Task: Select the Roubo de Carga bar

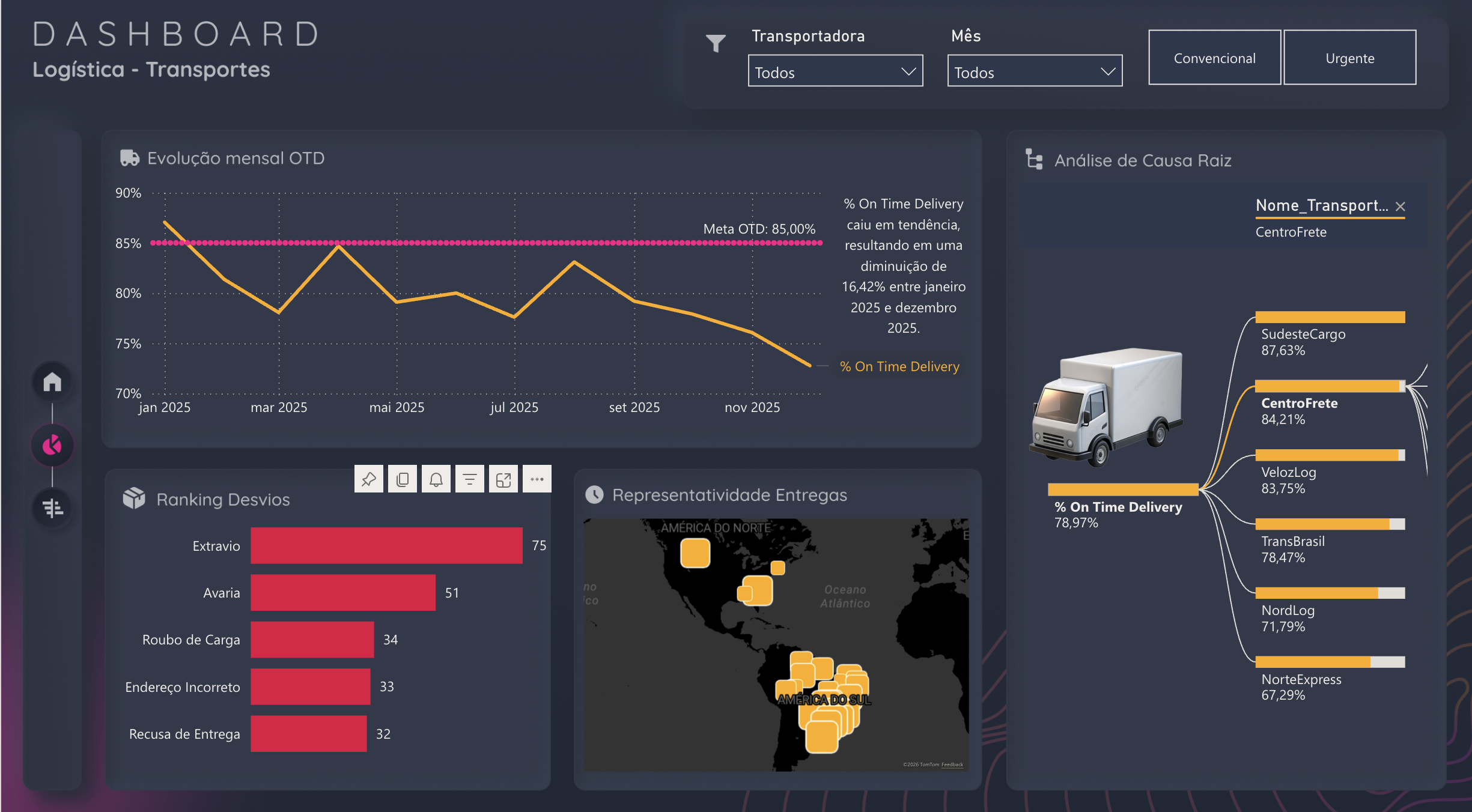Action: pos(312,640)
